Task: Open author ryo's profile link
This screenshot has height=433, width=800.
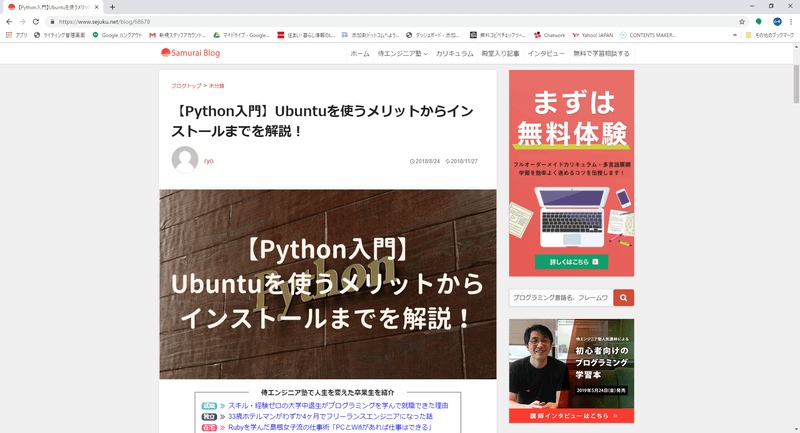Action: pos(208,161)
